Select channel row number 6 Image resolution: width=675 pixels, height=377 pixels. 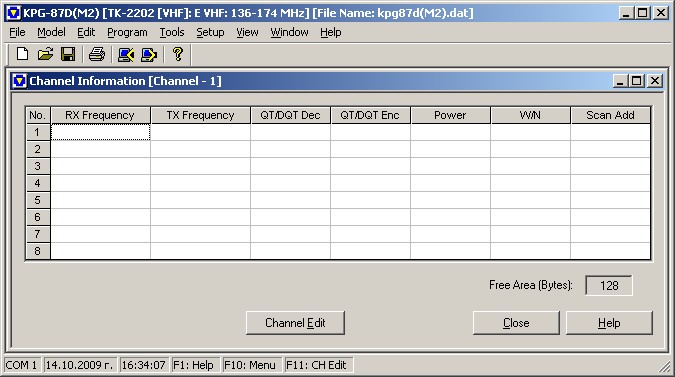38,217
